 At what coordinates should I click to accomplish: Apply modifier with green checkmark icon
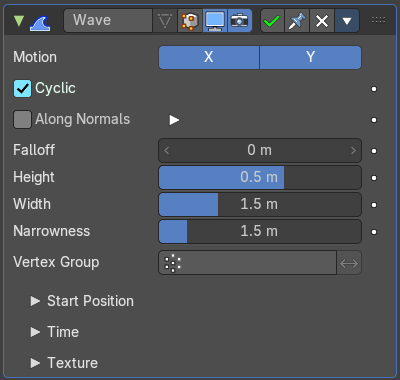tap(272, 21)
